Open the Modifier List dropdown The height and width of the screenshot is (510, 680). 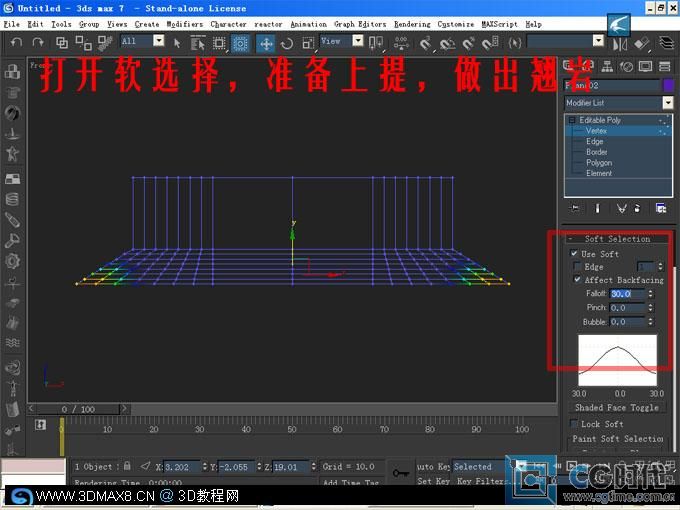pyautogui.click(x=667, y=103)
